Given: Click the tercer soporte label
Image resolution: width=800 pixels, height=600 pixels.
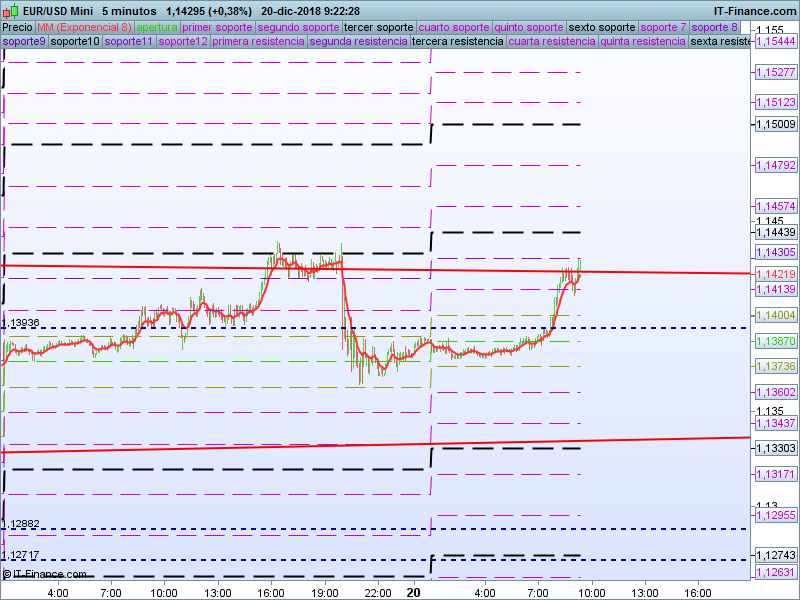Looking at the screenshot, I should pos(378,27).
